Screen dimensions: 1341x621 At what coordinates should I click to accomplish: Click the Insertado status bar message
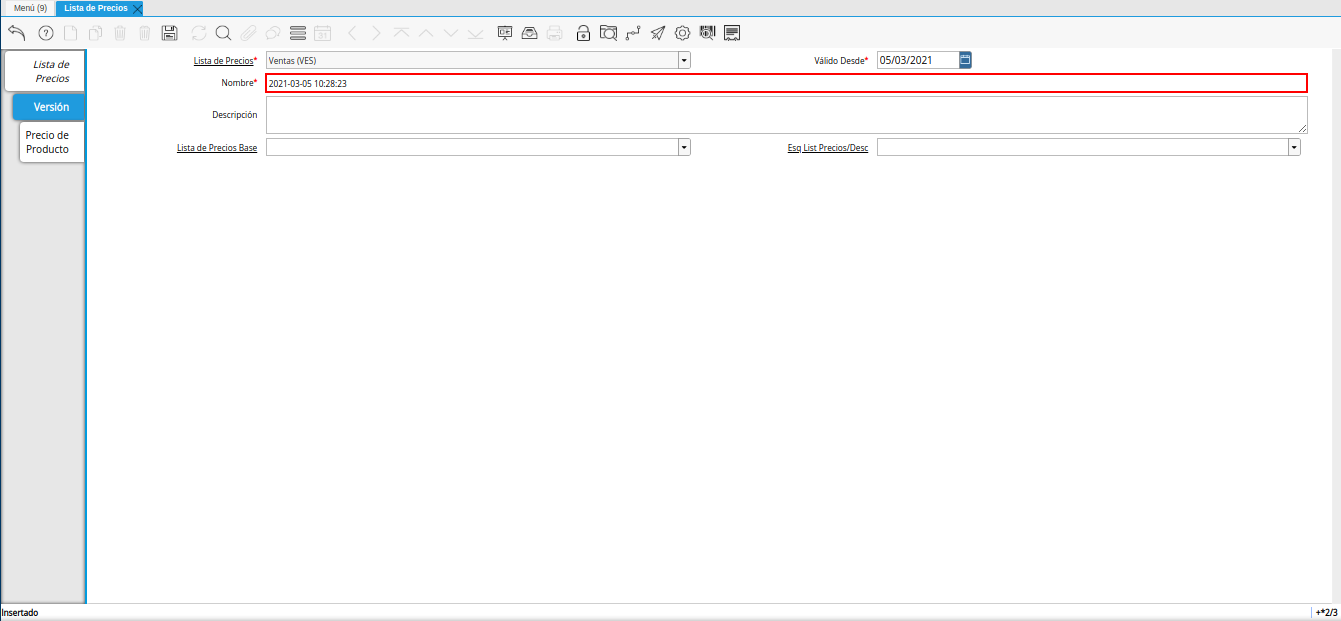tap(20, 612)
